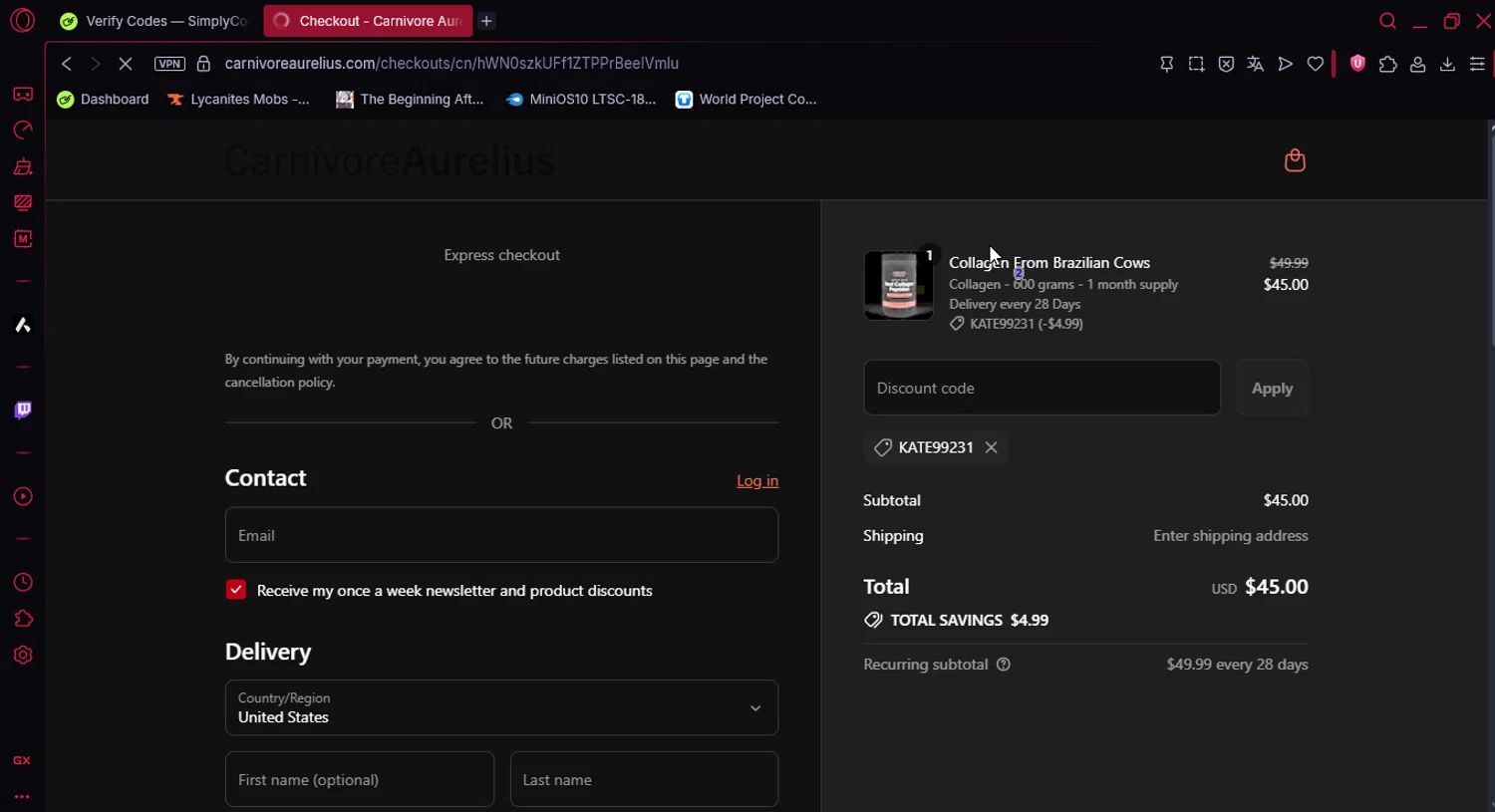Open the extensions puzzle icon in toolbar

(1387, 64)
